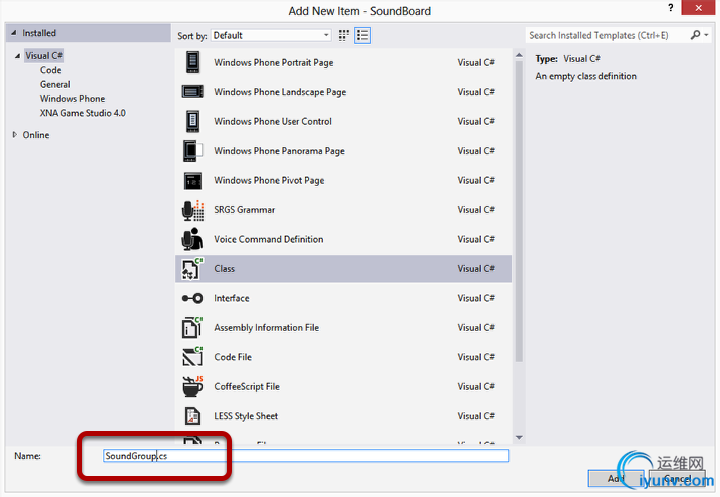Open the Sort by Default dropdown
720x497 pixels.
tap(271, 35)
